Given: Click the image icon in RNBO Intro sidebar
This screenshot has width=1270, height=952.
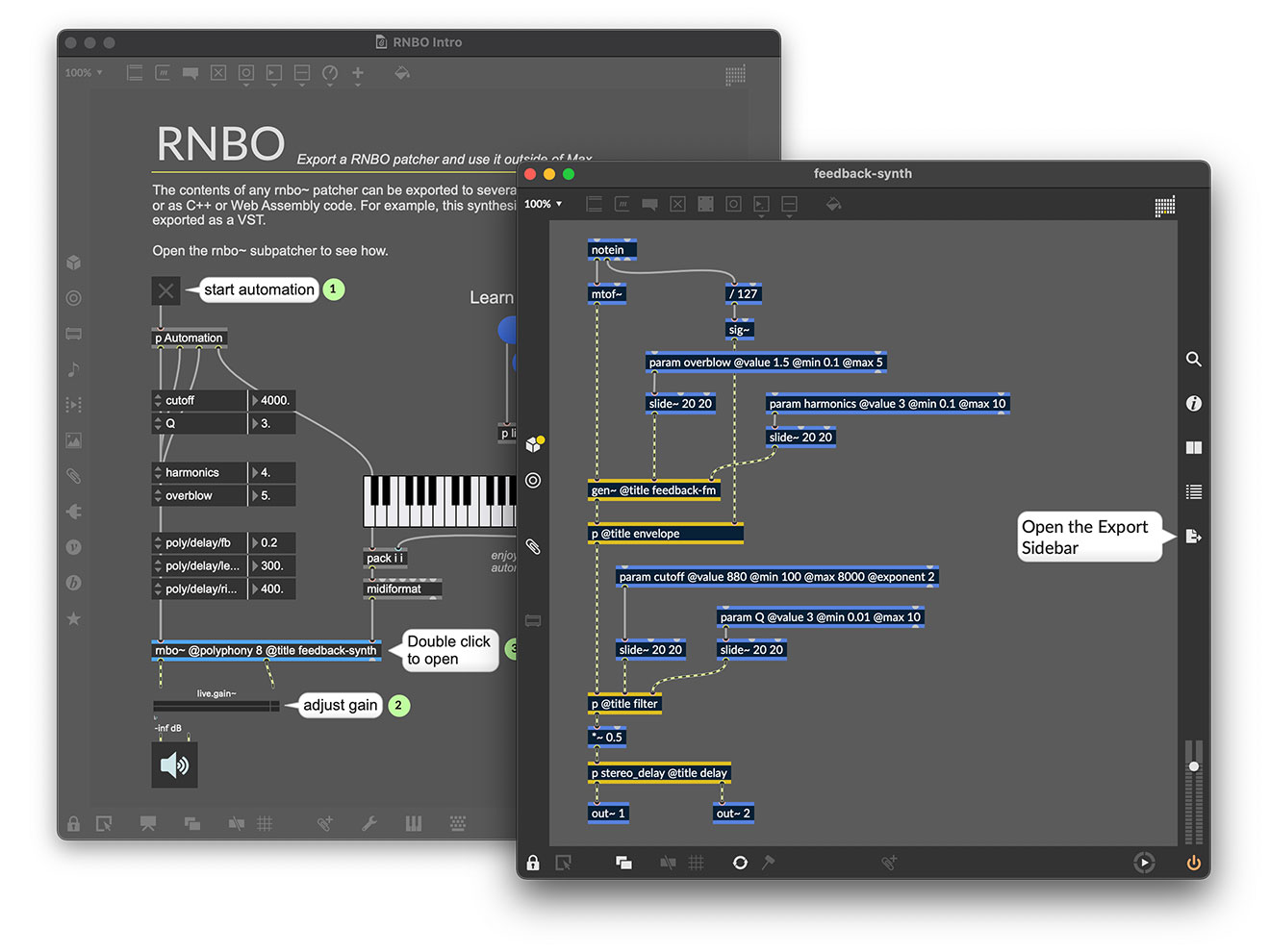Looking at the screenshot, I should tap(73, 440).
